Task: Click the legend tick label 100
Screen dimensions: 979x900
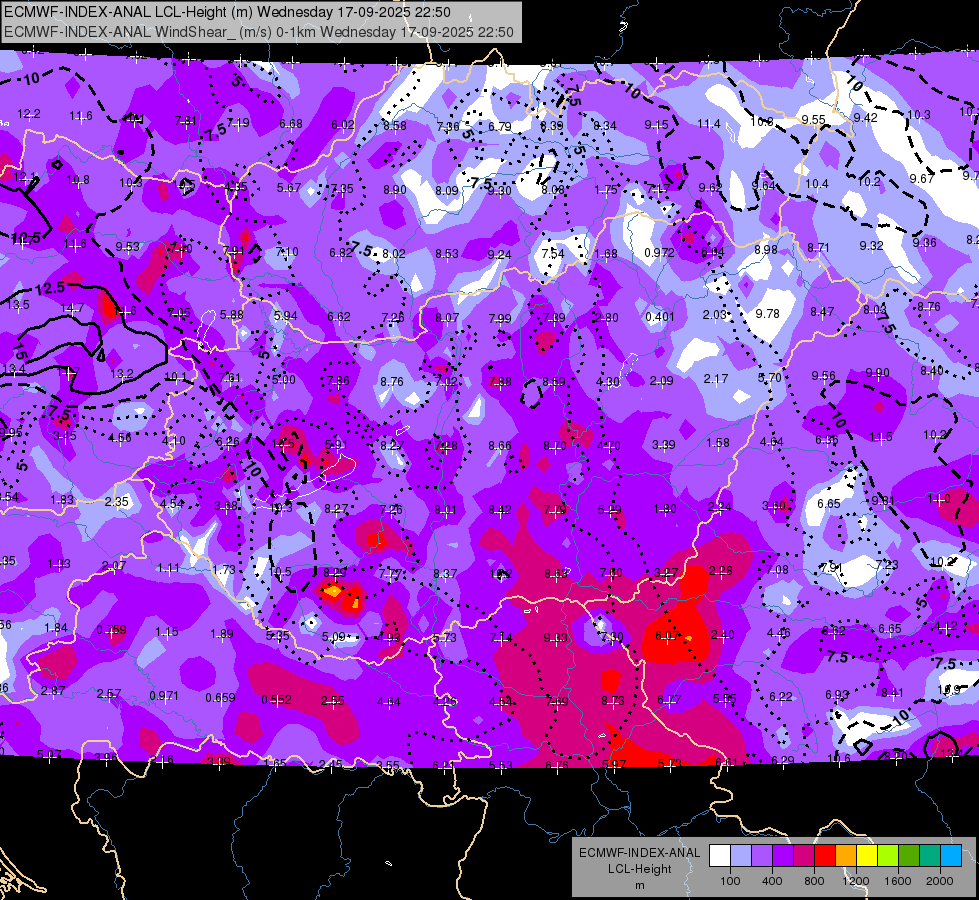Action: click(730, 881)
